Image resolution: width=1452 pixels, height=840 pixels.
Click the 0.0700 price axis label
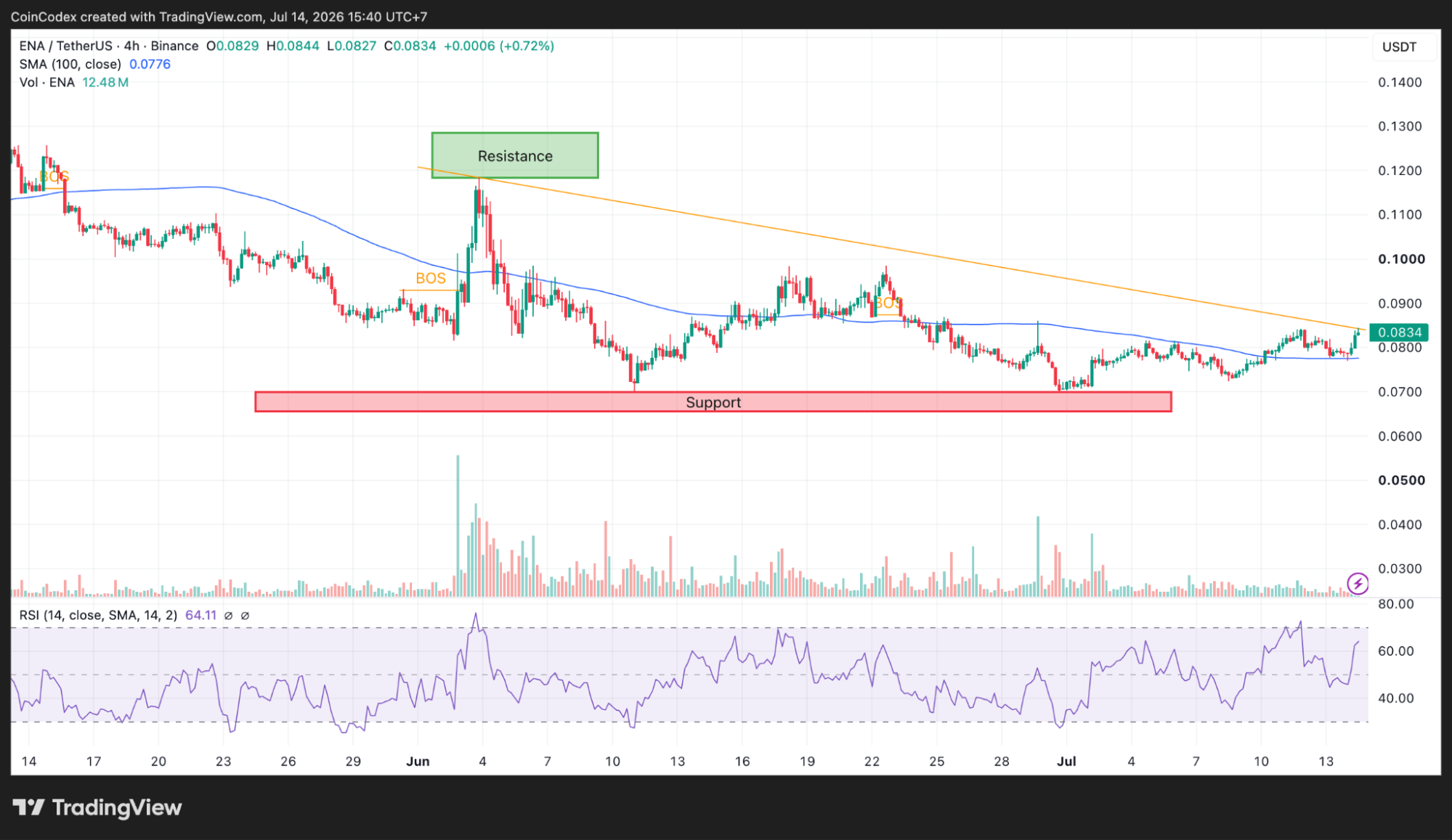pos(1400,392)
